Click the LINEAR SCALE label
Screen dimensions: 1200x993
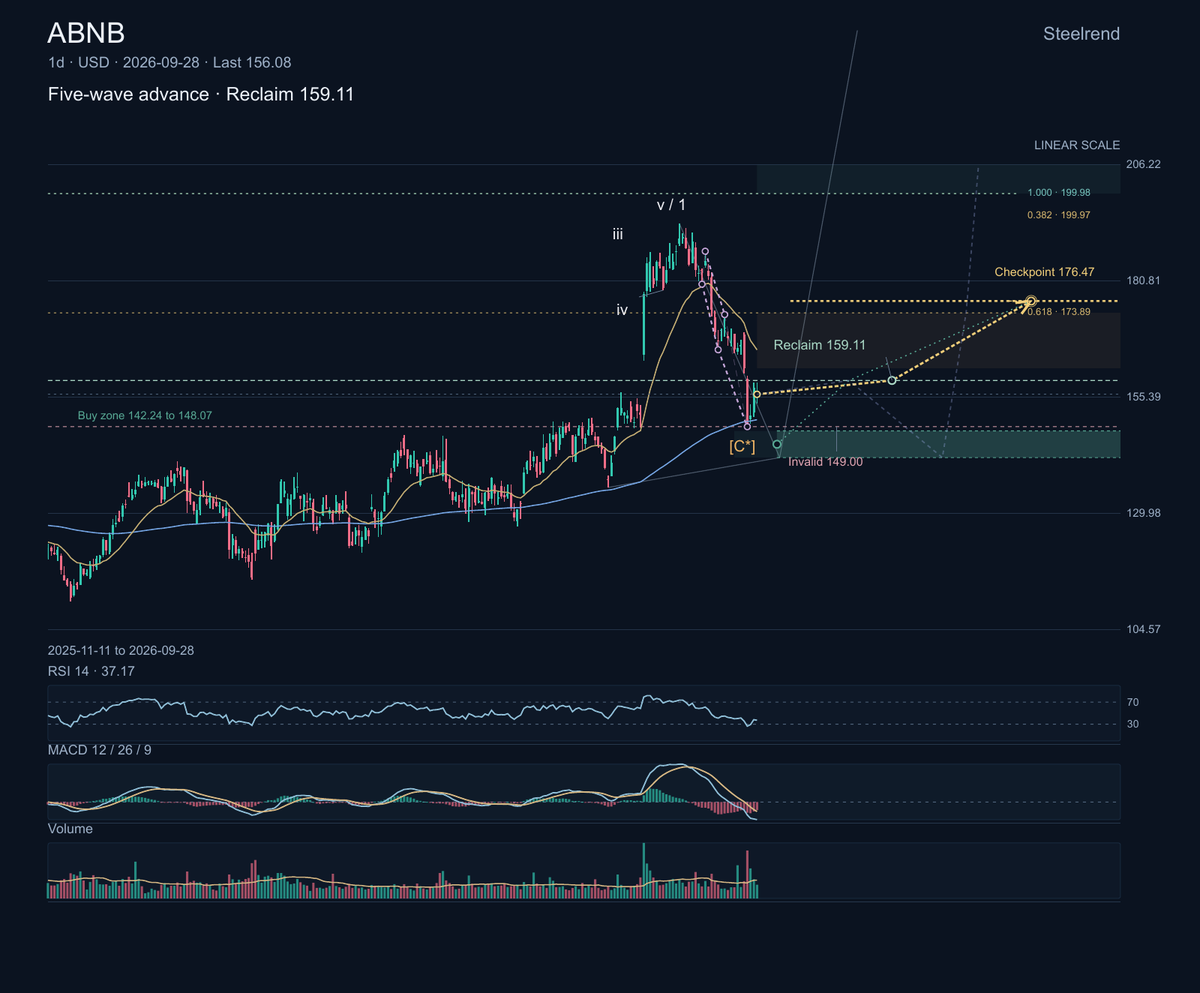tap(1077, 145)
